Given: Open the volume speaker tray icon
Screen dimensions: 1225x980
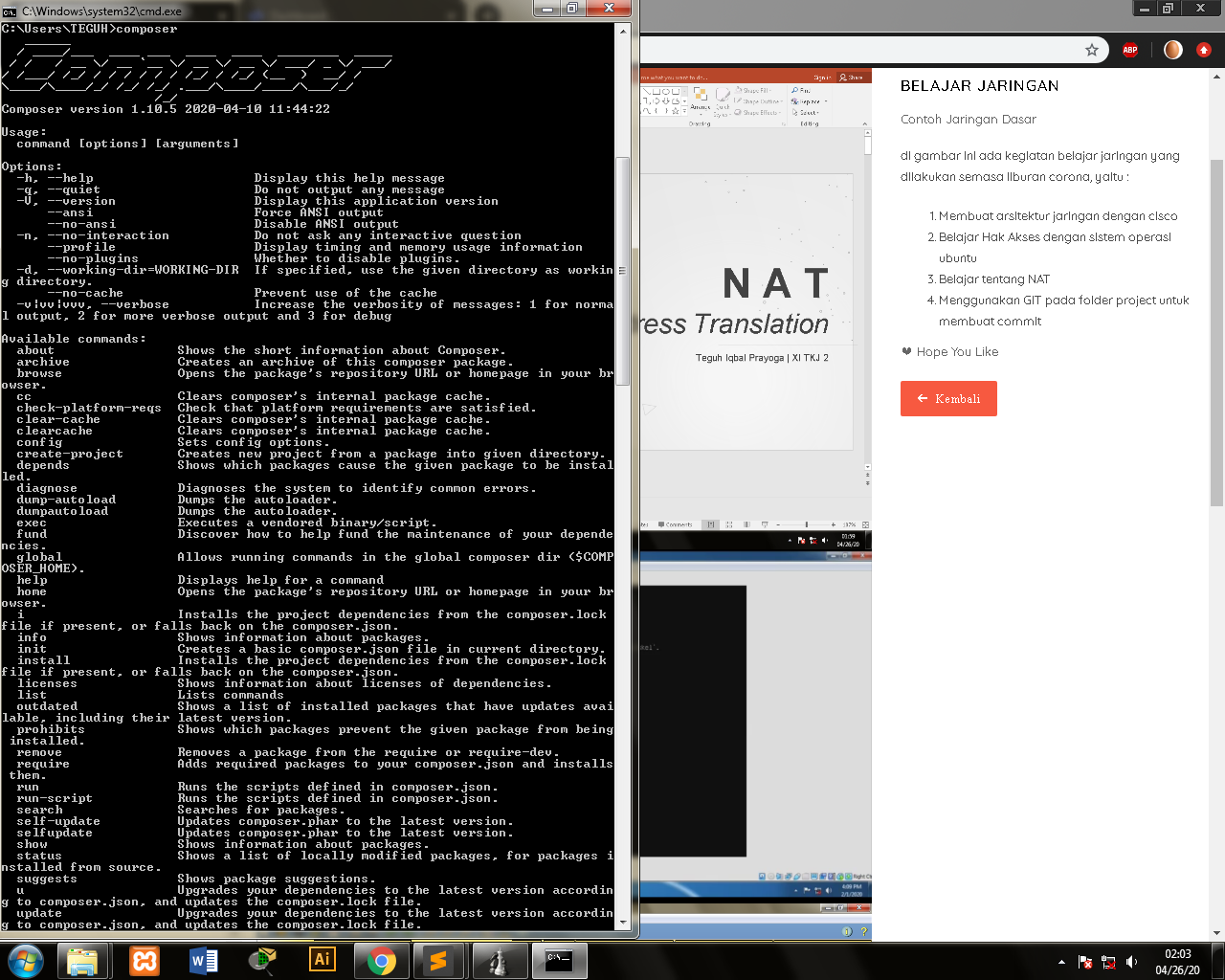Looking at the screenshot, I should click(1132, 962).
